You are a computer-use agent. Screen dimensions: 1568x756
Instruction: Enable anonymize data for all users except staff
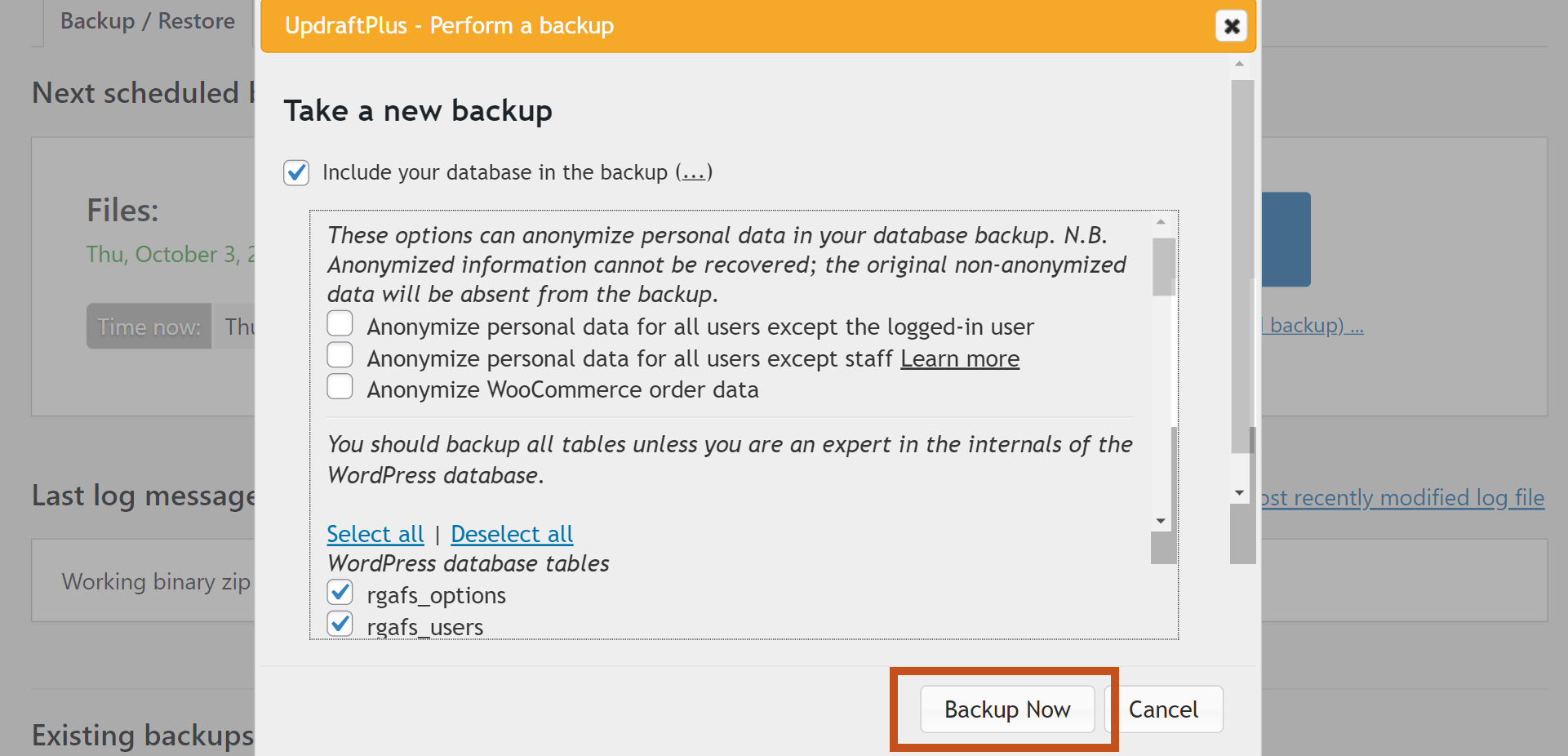(x=340, y=356)
